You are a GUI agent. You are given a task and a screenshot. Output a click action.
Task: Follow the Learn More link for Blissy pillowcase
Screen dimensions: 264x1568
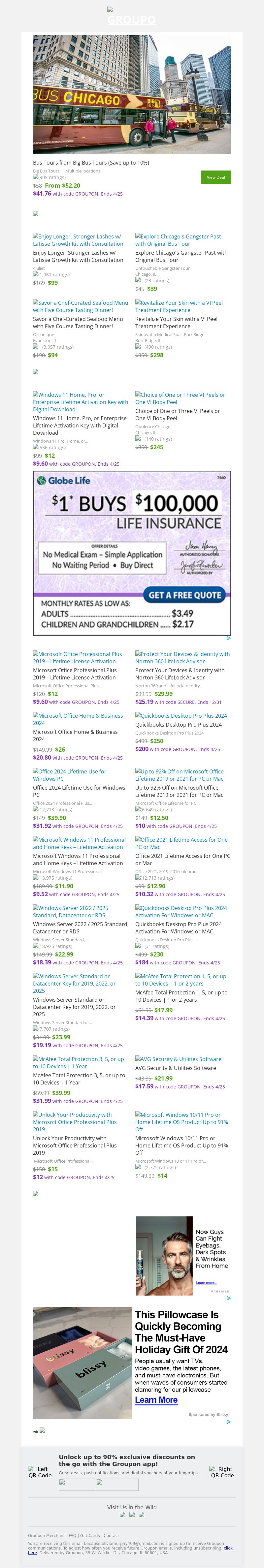[x=156, y=1399]
